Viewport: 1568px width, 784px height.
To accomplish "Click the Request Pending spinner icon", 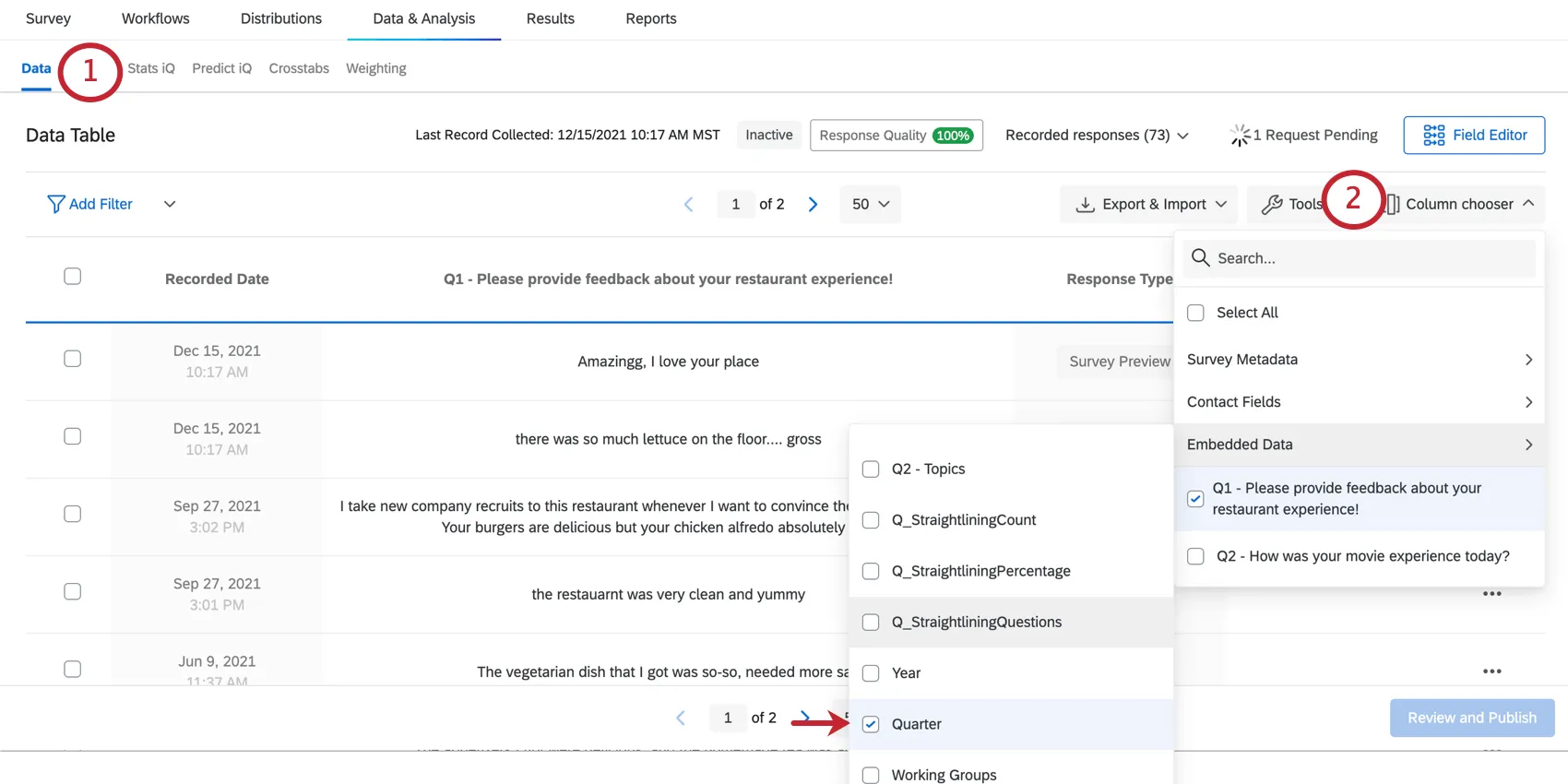I will (1241, 136).
